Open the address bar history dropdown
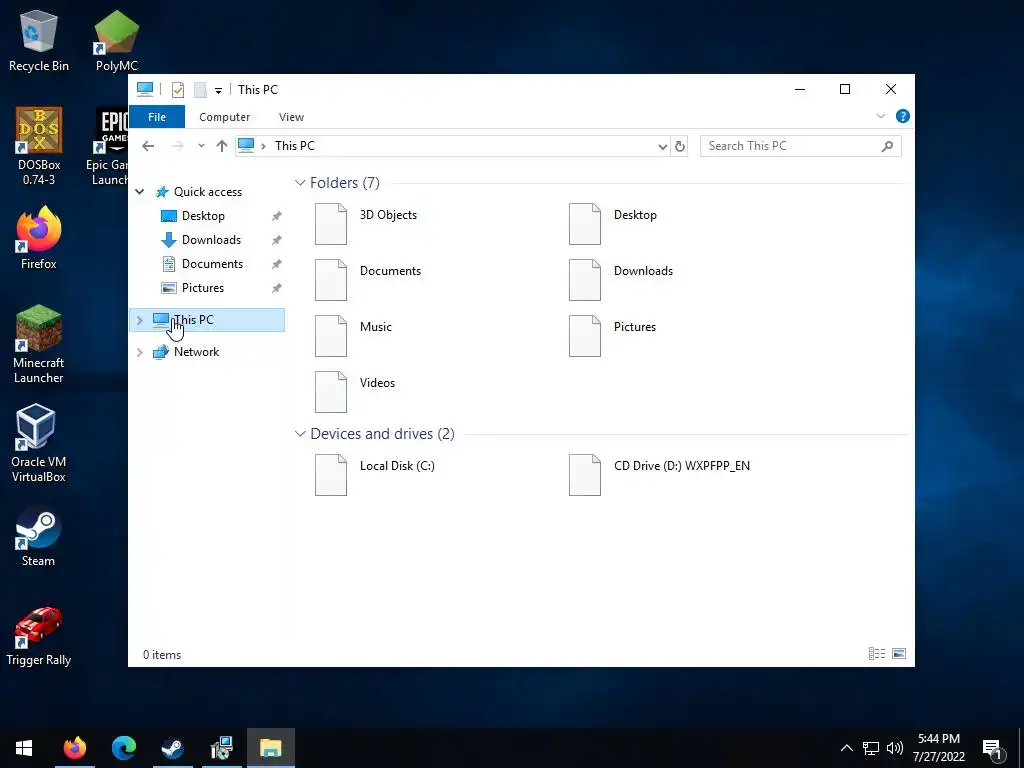The width and height of the screenshot is (1024, 768). click(x=662, y=146)
